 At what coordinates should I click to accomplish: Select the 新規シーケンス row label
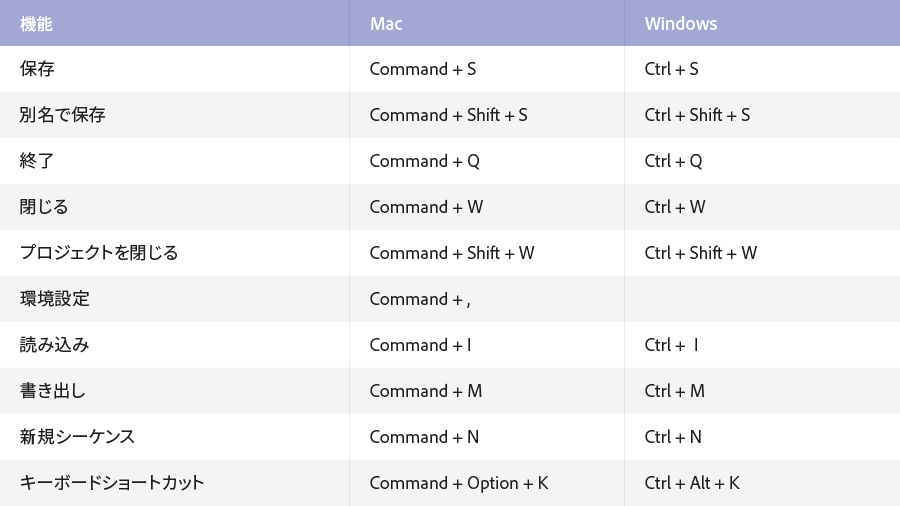[x=77, y=437]
